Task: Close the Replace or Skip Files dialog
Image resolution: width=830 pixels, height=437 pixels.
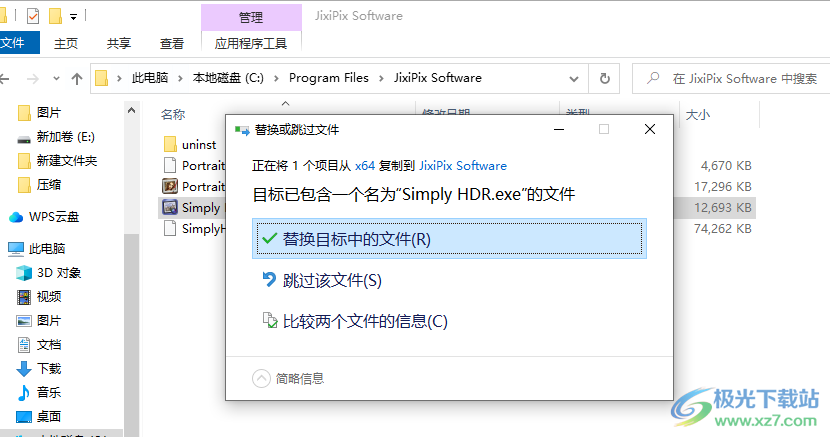Action: tap(650, 129)
